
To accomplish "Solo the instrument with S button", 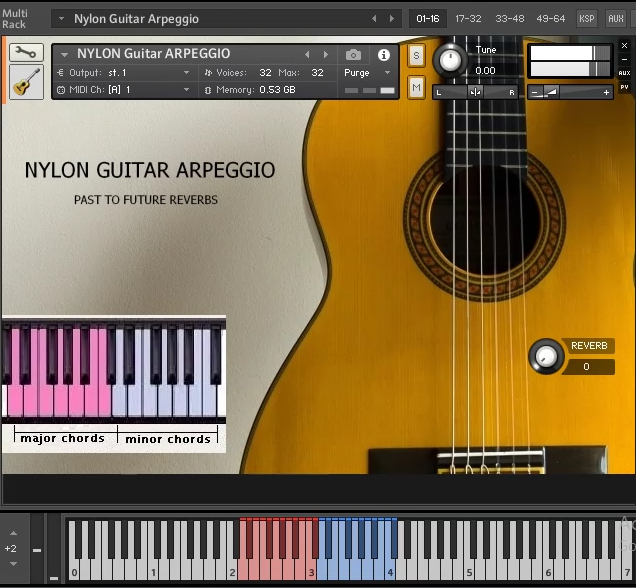I will (x=416, y=56).
